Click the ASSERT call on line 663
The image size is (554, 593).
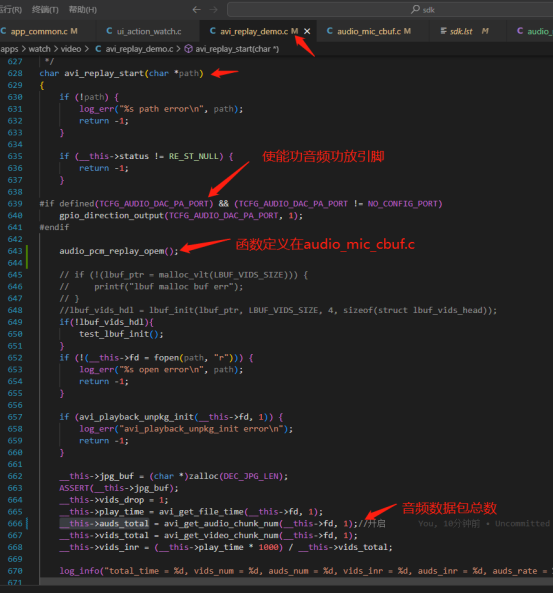coord(74,488)
